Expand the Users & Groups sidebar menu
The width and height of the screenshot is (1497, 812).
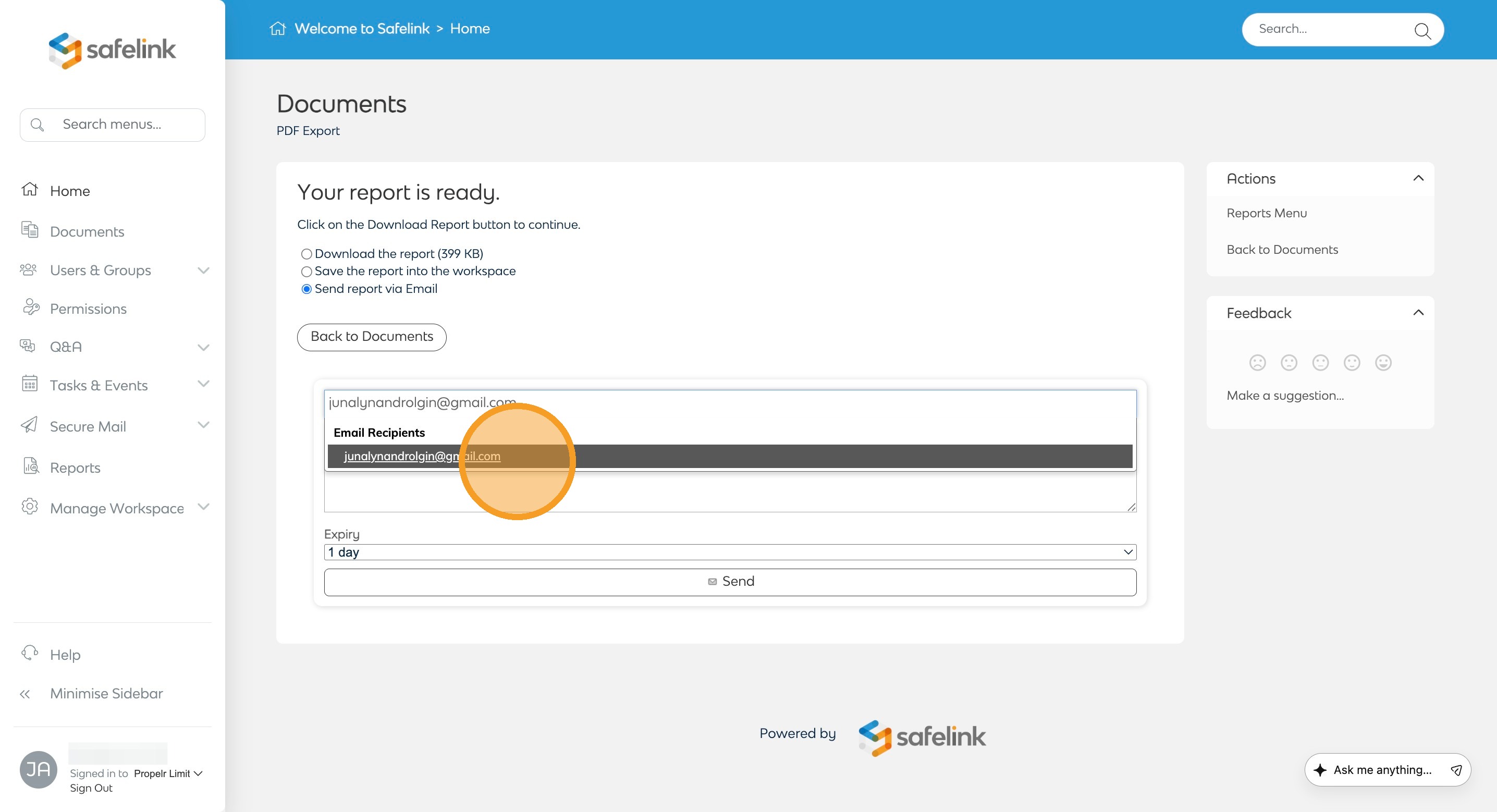(203, 270)
